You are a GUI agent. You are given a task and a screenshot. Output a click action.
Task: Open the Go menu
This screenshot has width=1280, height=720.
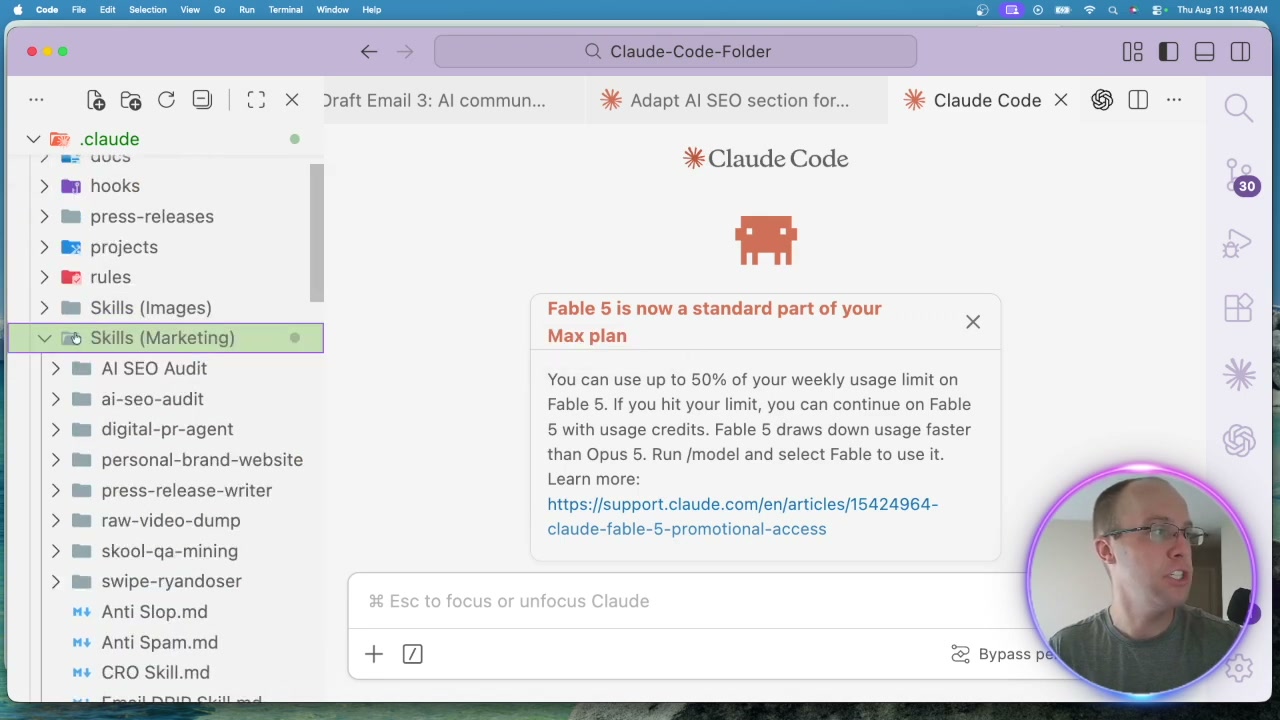pyautogui.click(x=219, y=10)
